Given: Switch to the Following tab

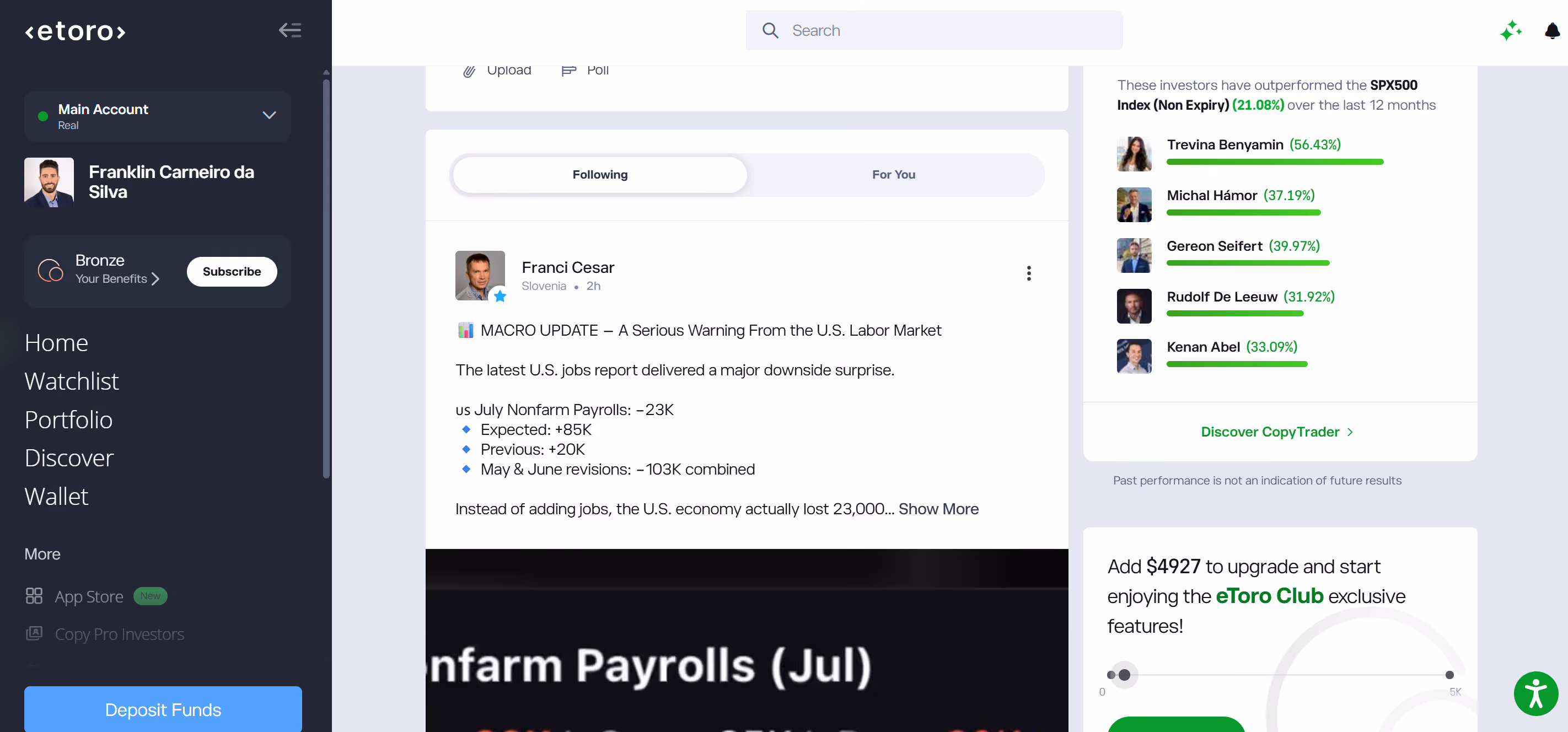Looking at the screenshot, I should pos(599,175).
